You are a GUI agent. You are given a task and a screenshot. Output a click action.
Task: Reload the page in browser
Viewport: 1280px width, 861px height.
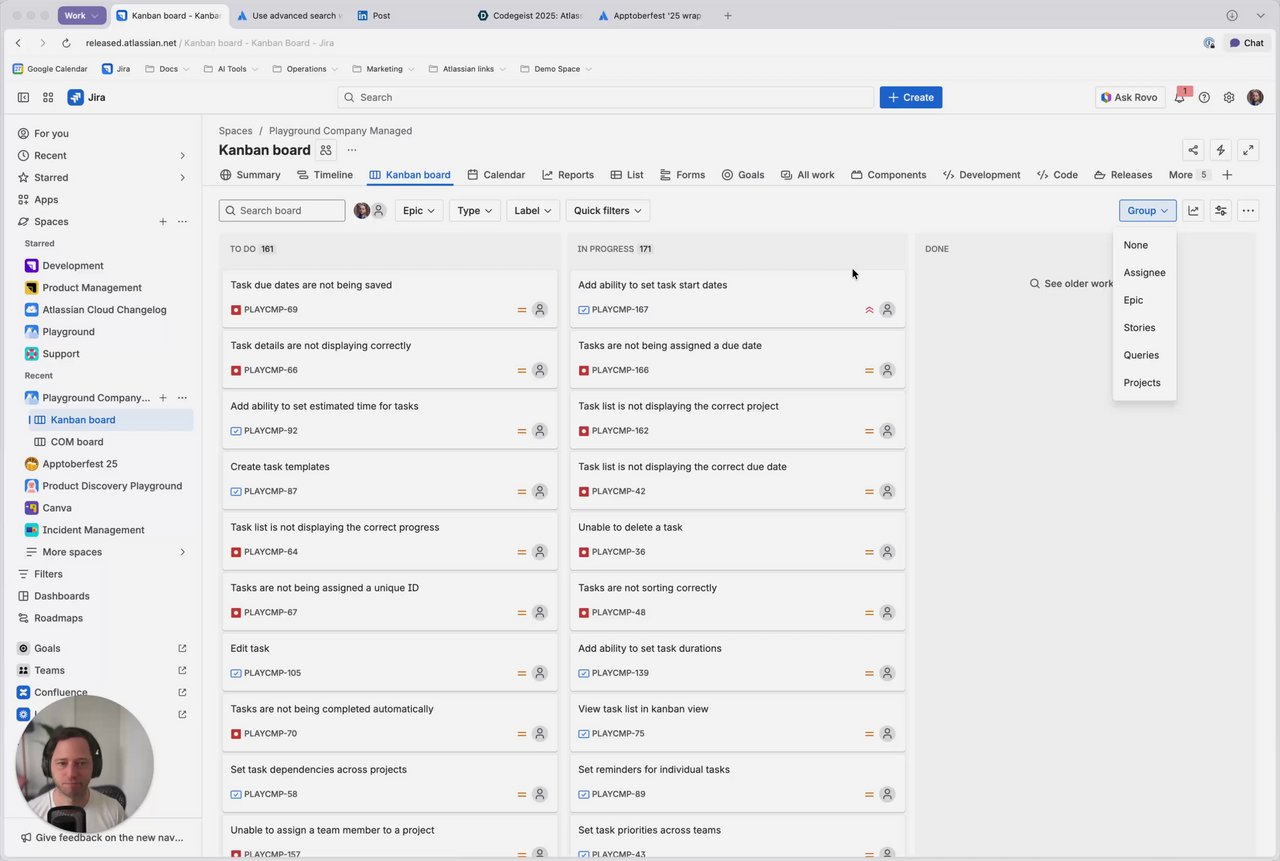pos(66,43)
